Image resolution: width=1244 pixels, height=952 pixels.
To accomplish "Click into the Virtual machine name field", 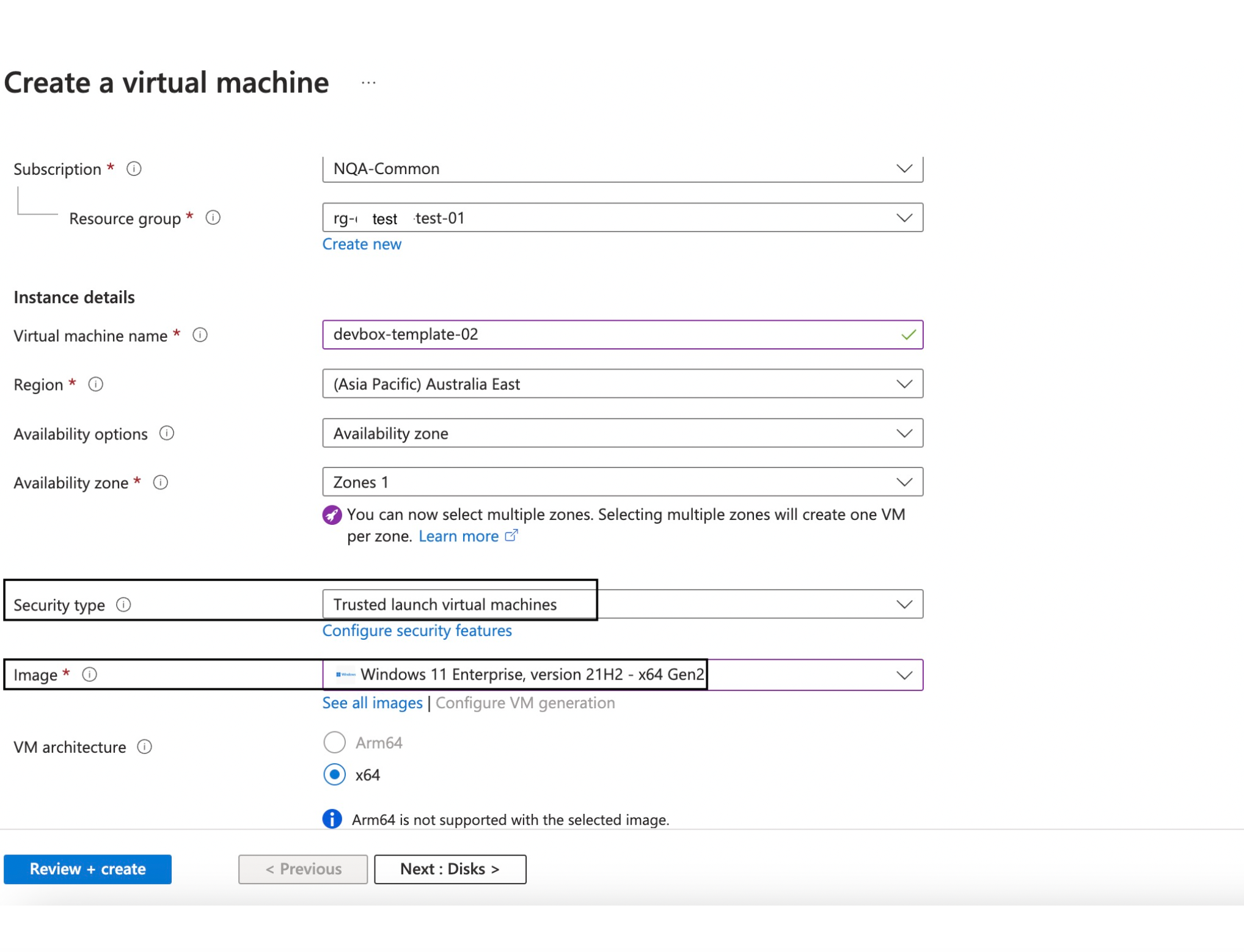I will (x=611, y=335).
